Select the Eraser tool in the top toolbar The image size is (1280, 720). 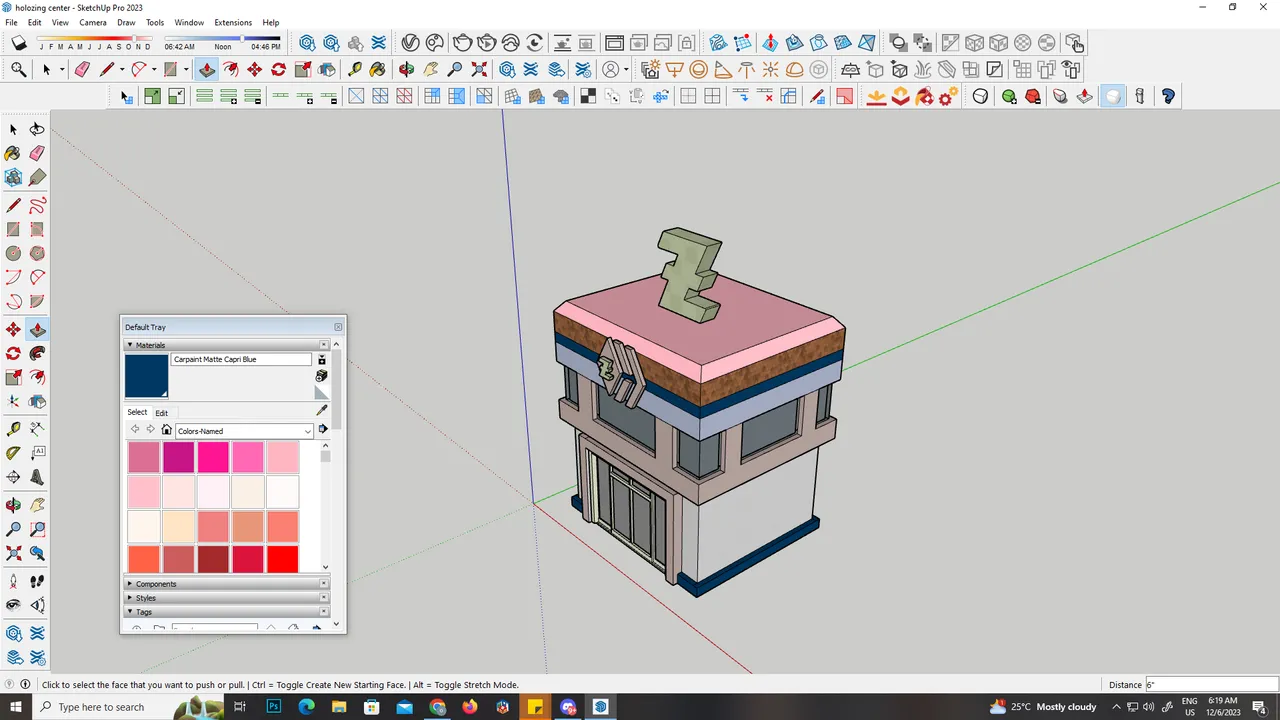click(x=82, y=69)
